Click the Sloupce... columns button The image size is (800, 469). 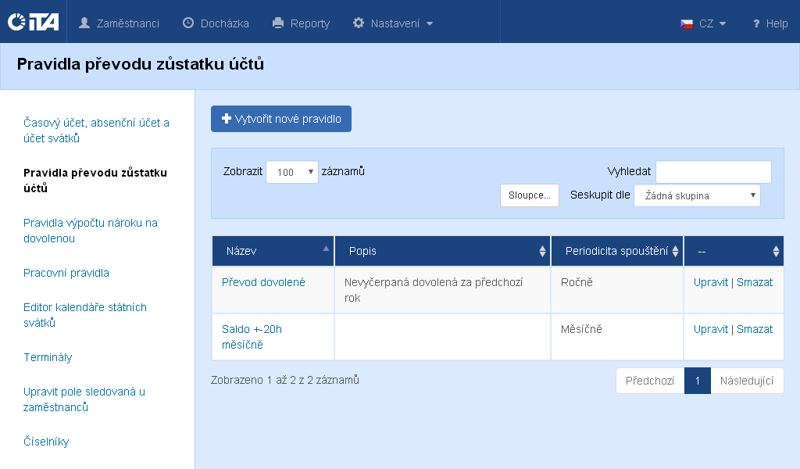[529, 196]
